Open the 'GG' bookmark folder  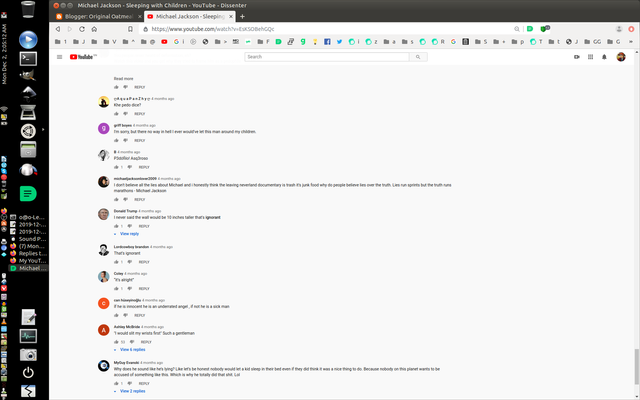point(593,42)
